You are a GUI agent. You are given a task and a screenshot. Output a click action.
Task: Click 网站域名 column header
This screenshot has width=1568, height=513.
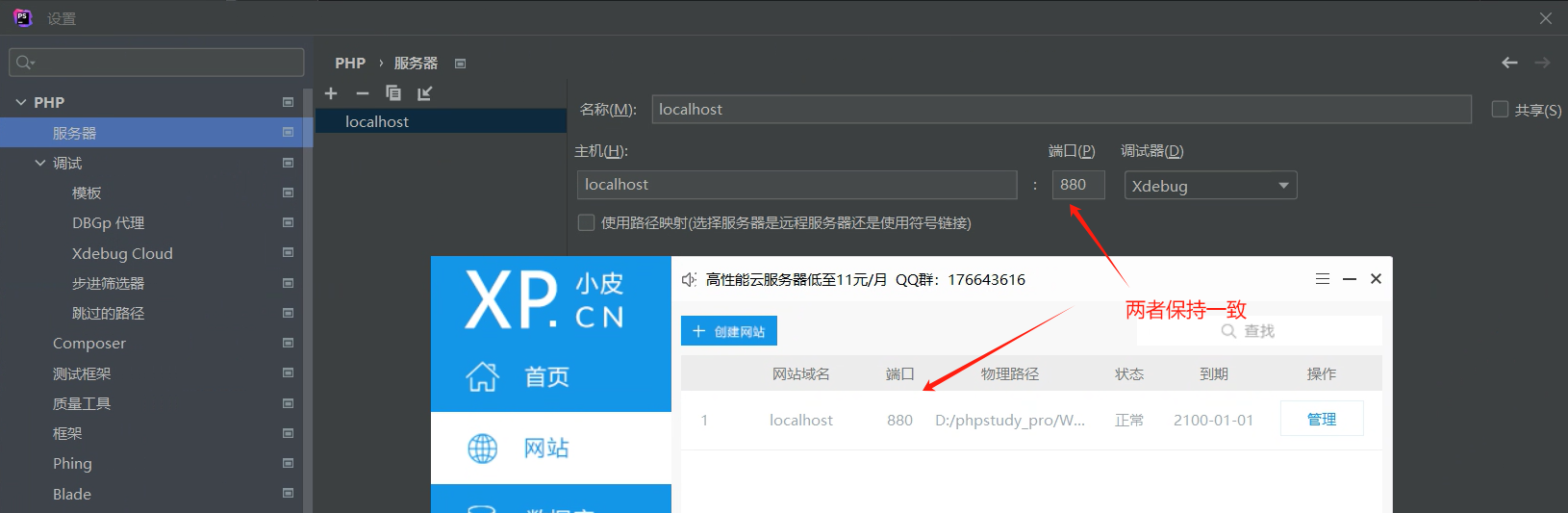coord(801,373)
